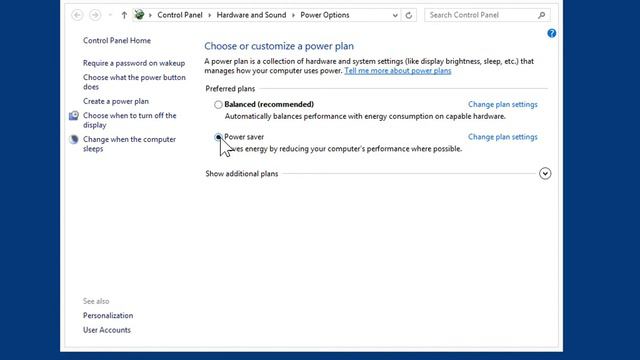Open User Accounts under See also
This screenshot has width=640, height=360.
107,330
